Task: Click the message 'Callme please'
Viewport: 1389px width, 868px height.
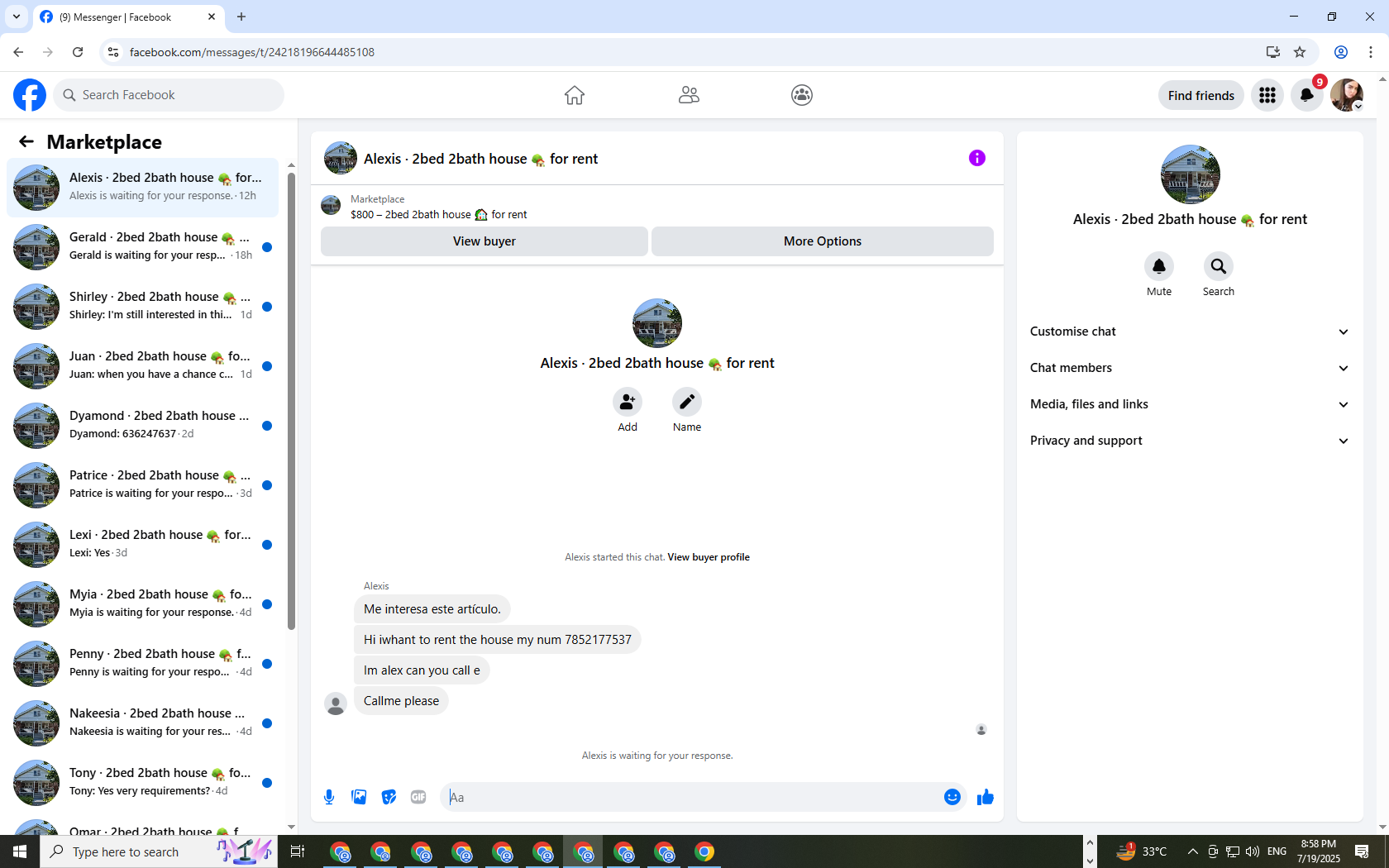Action: (x=402, y=701)
